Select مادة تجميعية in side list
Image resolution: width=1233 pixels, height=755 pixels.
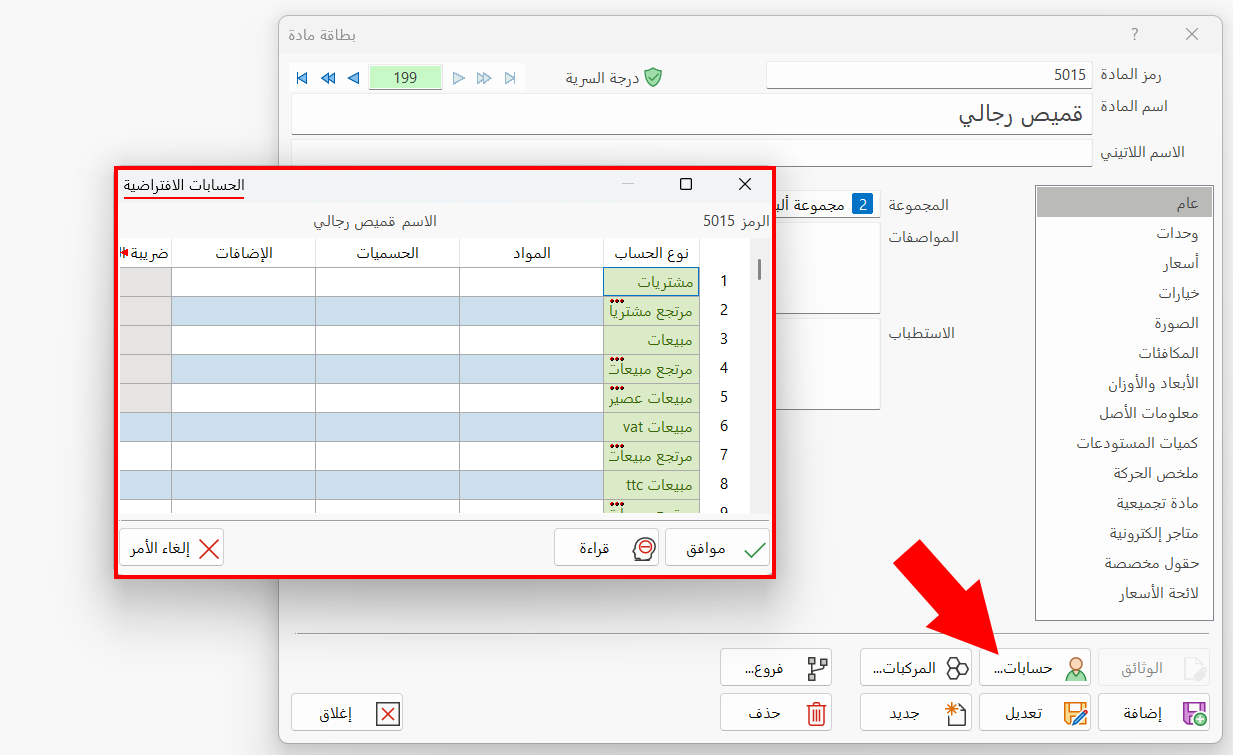pos(1124,503)
